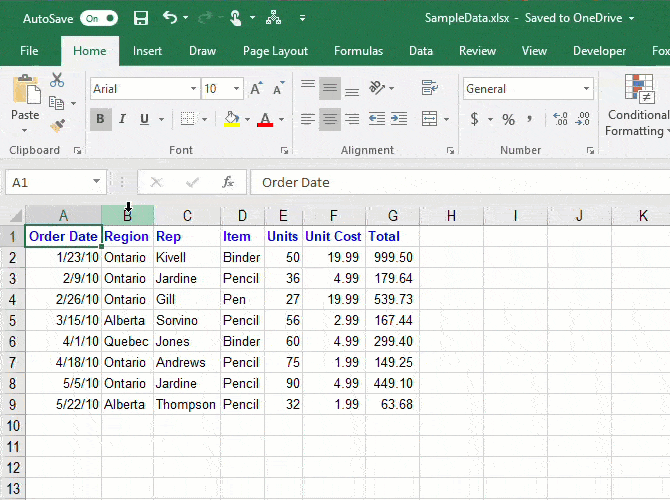Click the Cut scissors icon
The height and width of the screenshot is (500, 670).
[57, 81]
